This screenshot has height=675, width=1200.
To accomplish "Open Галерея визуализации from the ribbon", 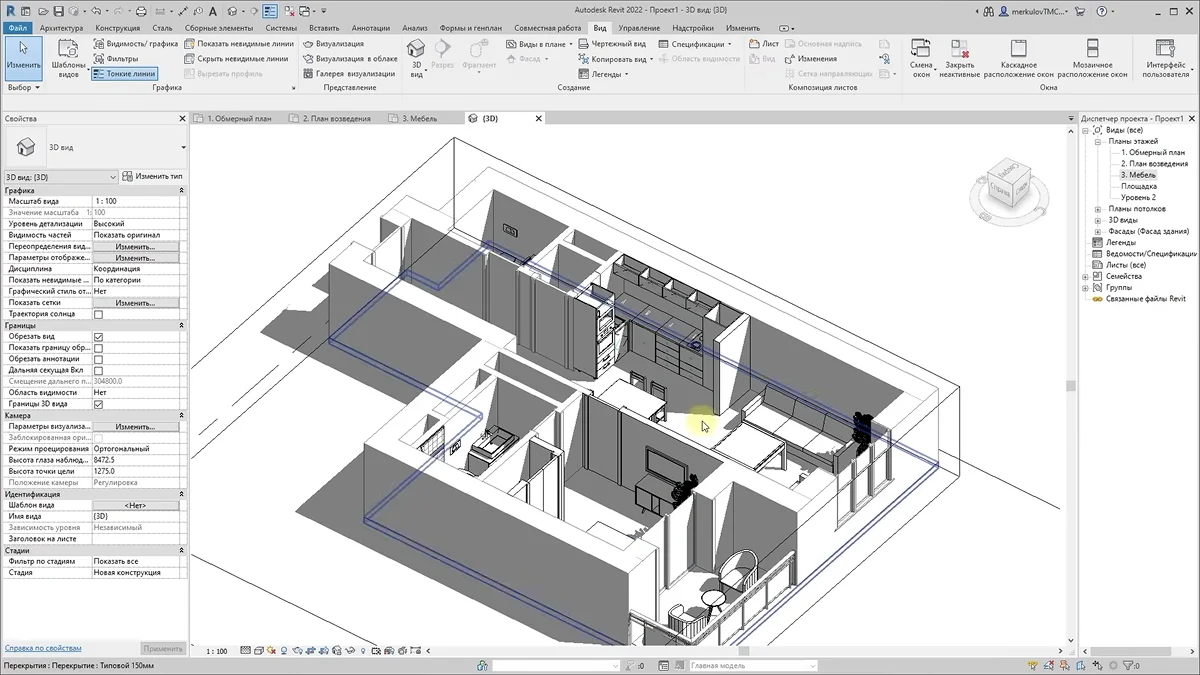I will point(347,74).
